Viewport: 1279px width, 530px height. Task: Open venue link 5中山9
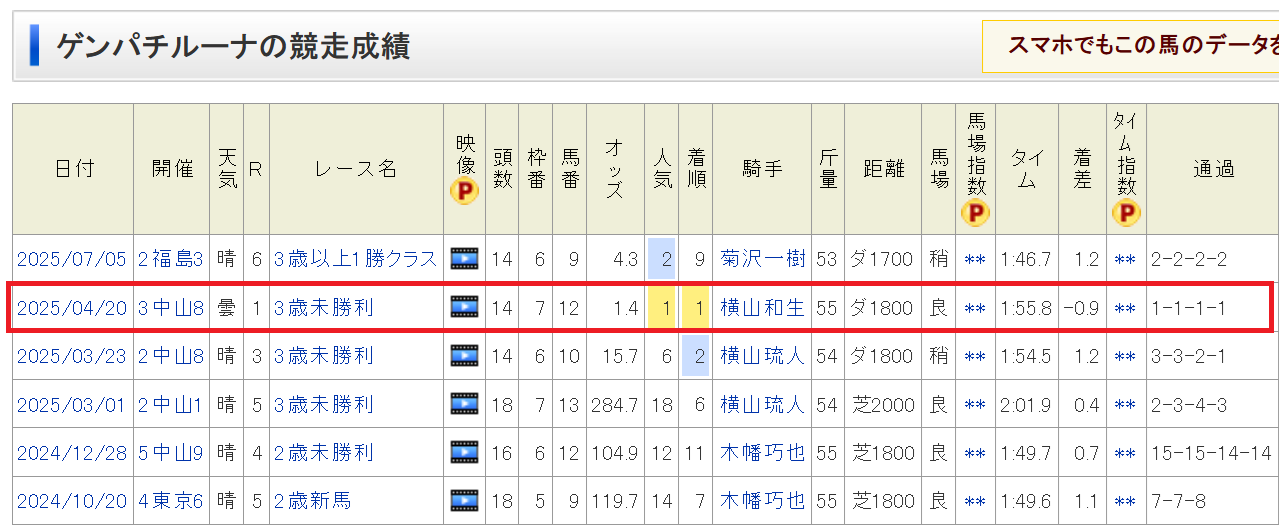[171, 453]
